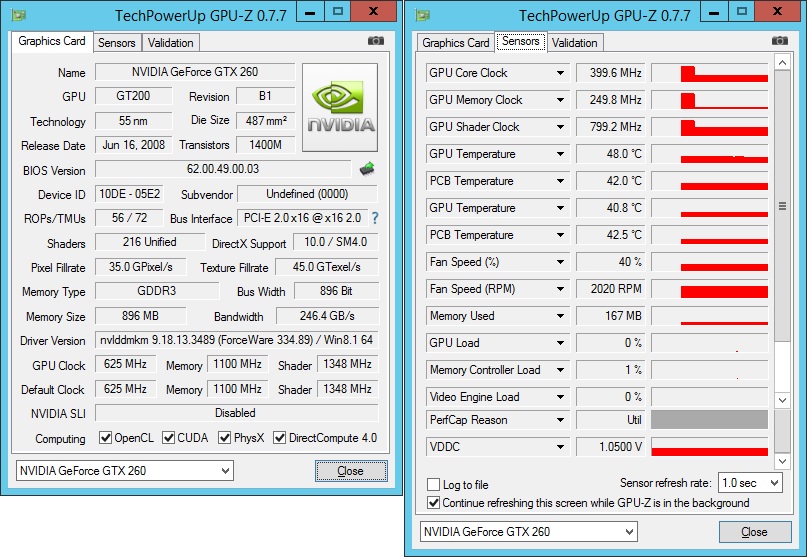The width and height of the screenshot is (808, 557).
Task: Click Close button in left window
Action: click(351, 471)
